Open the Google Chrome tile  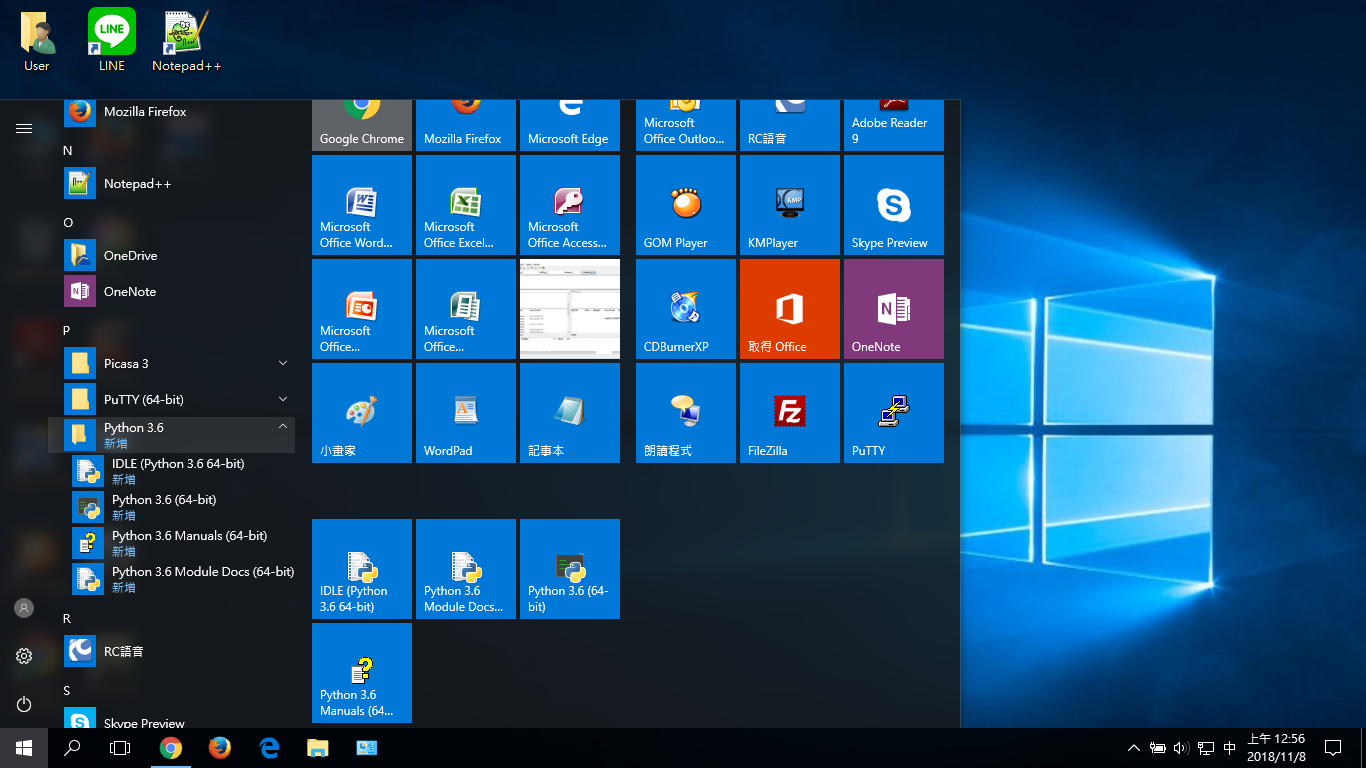click(x=362, y=125)
